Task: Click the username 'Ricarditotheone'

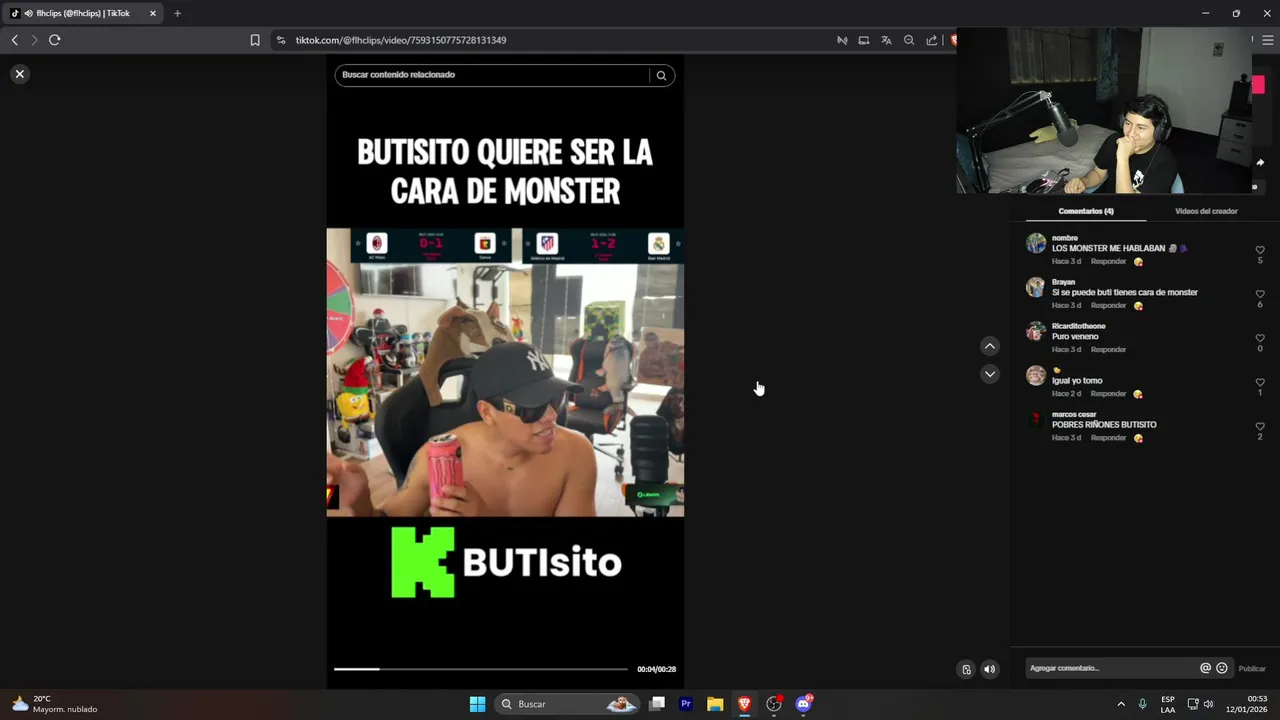Action: click(x=1078, y=326)
